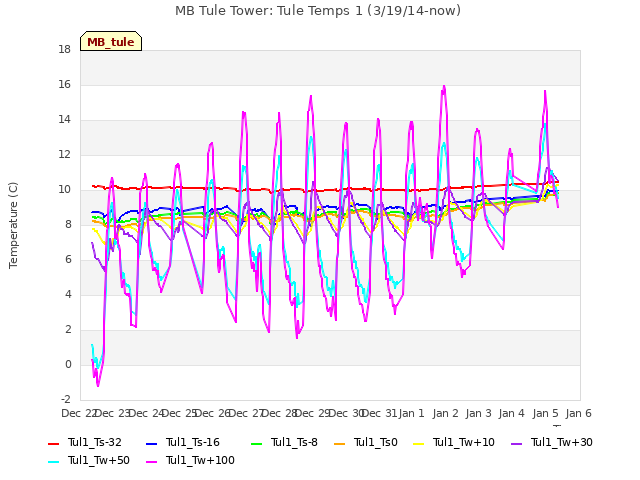Click the y-axis value 18

click(x=64, y=49)
